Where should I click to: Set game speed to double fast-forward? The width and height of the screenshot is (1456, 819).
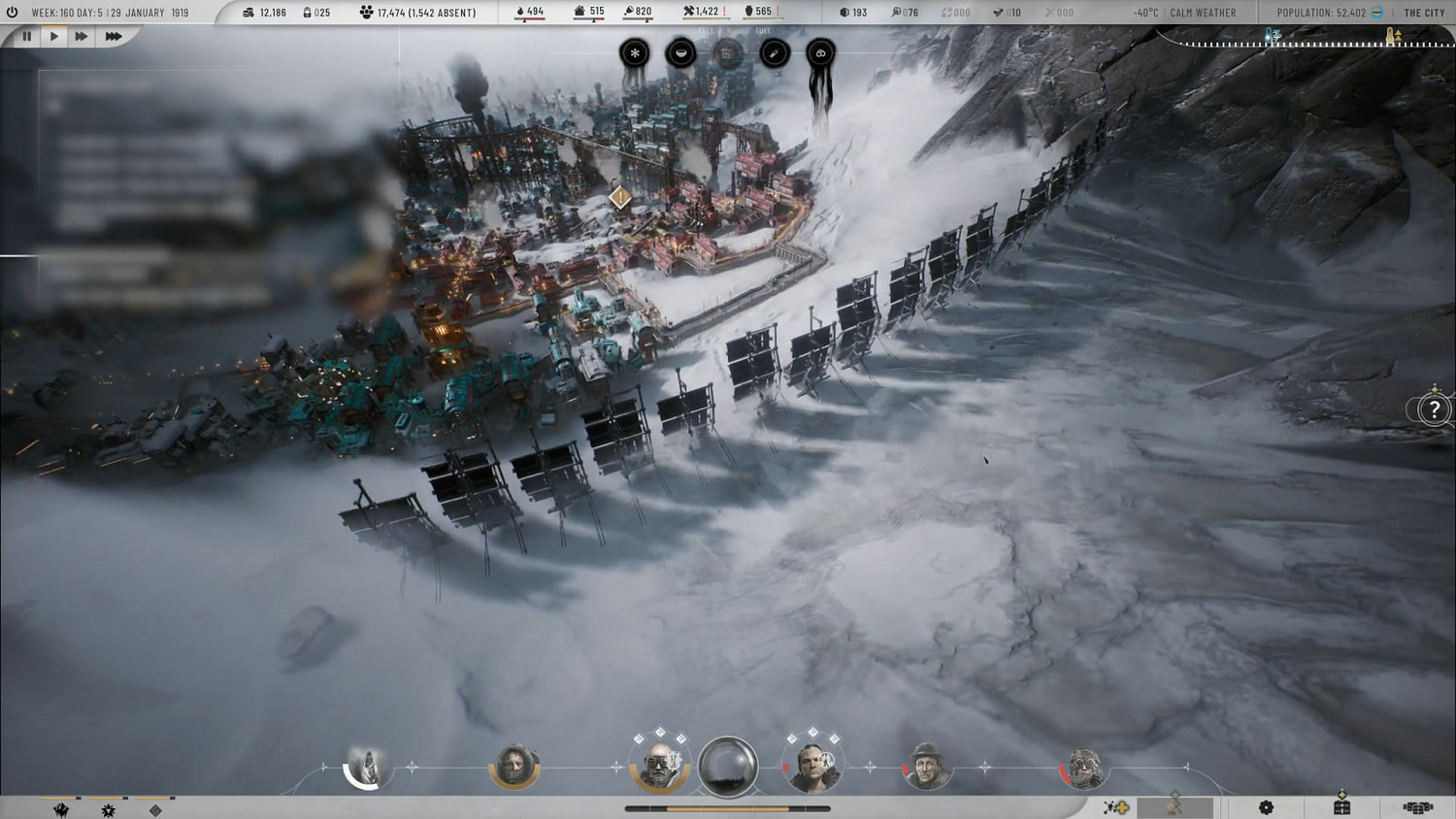(82, 36)
